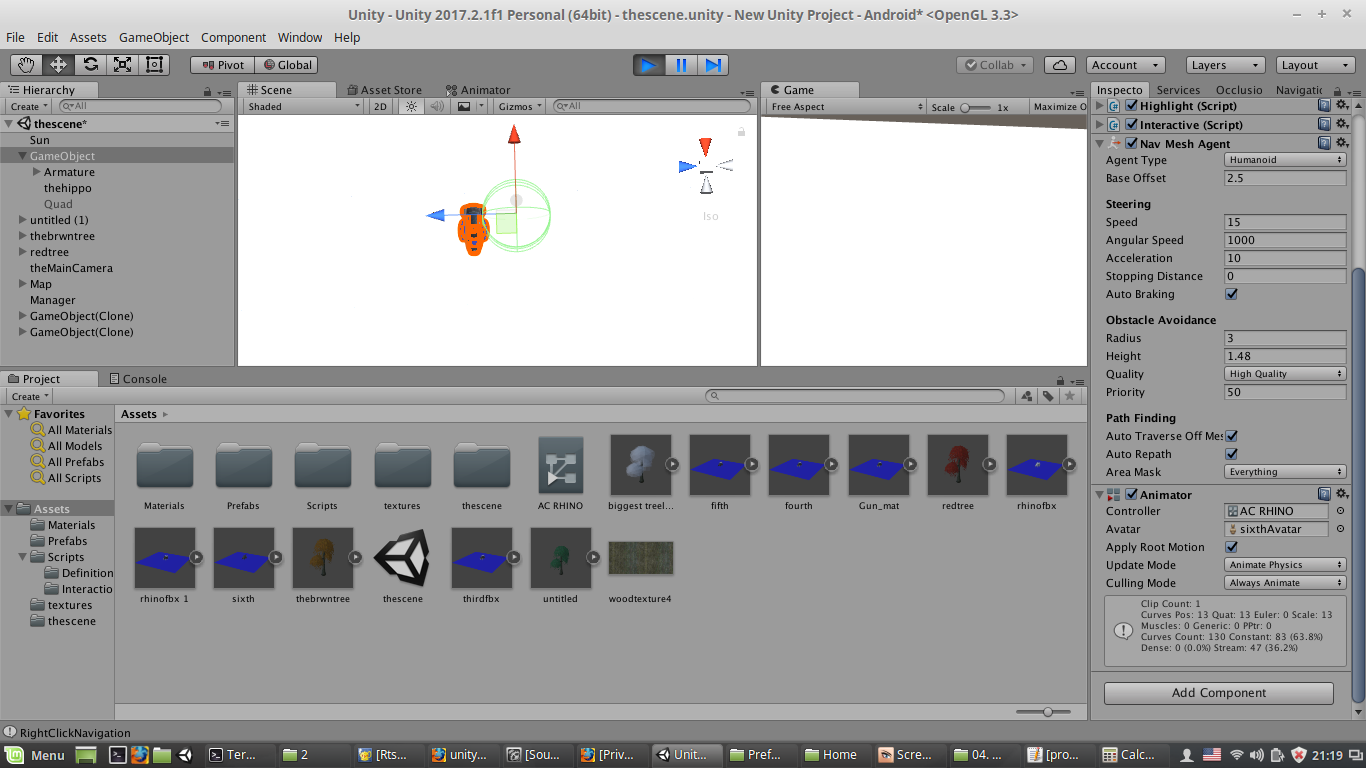Open the Account dropdown button
Viewport: 1366px width, 768px height.
[1124, 65]
